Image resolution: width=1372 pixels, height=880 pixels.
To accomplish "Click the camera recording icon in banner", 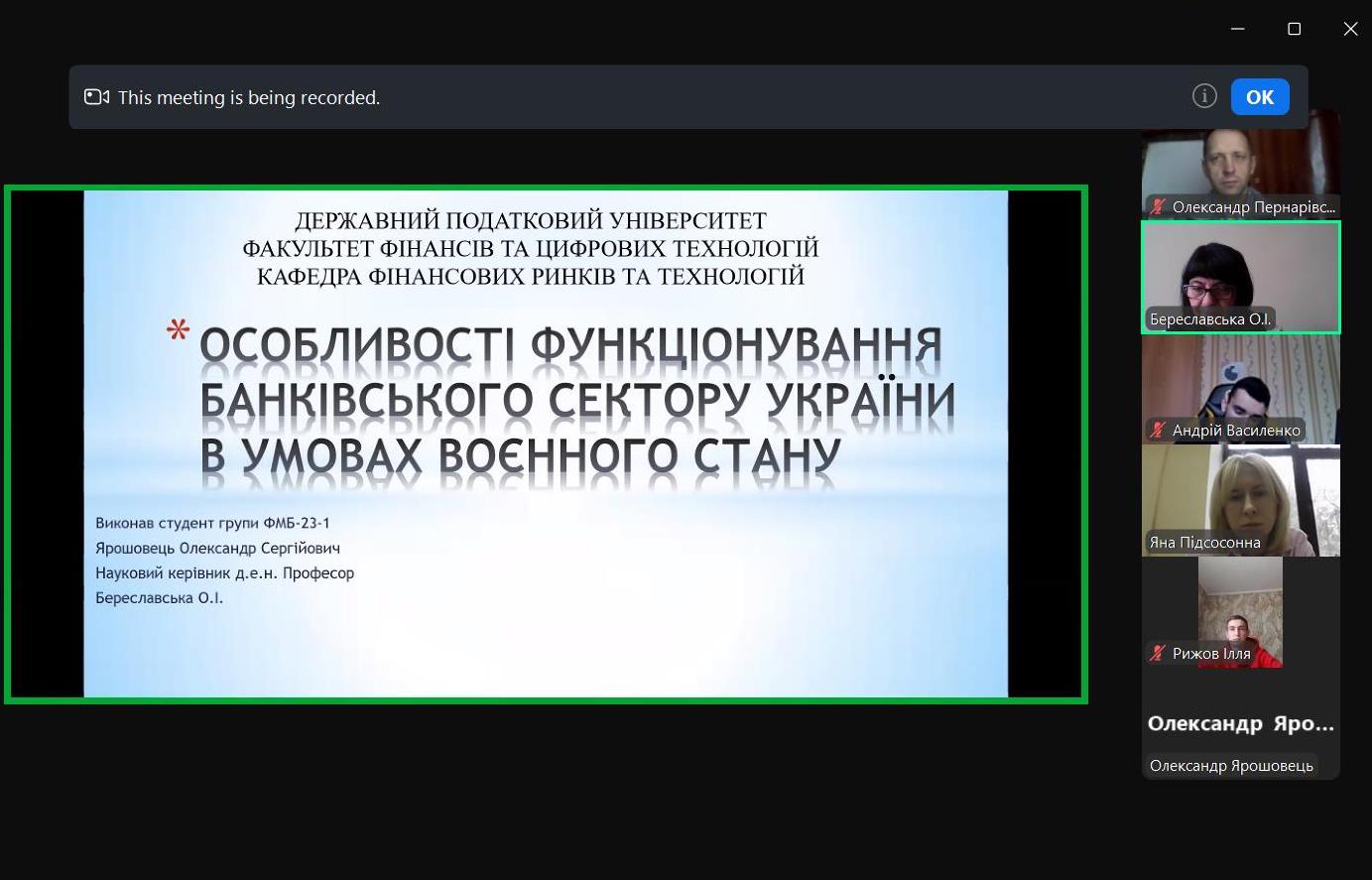I will (96, 97).
